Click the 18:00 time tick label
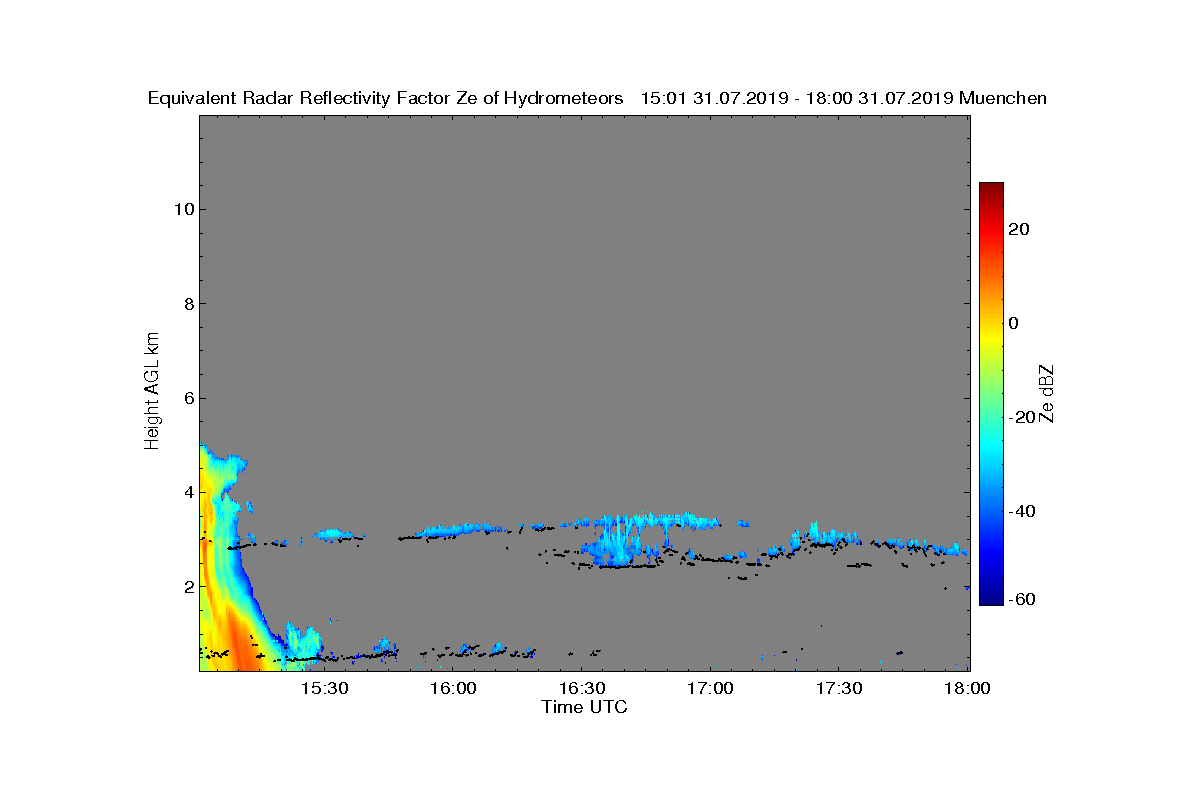Image resolution: width=1200 pixels, height=800 pixels. [x=967, y=688]
